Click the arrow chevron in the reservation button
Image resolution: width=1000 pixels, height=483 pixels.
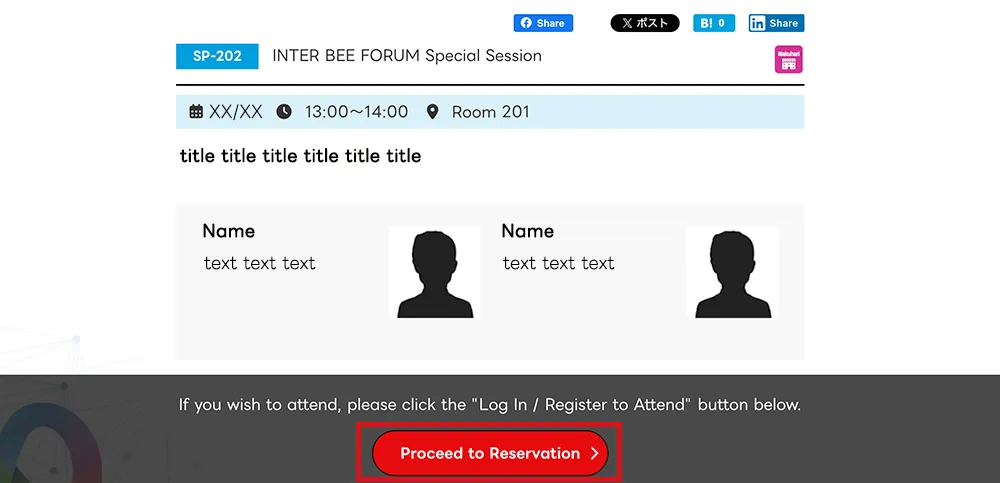click(x=594, y=453)
